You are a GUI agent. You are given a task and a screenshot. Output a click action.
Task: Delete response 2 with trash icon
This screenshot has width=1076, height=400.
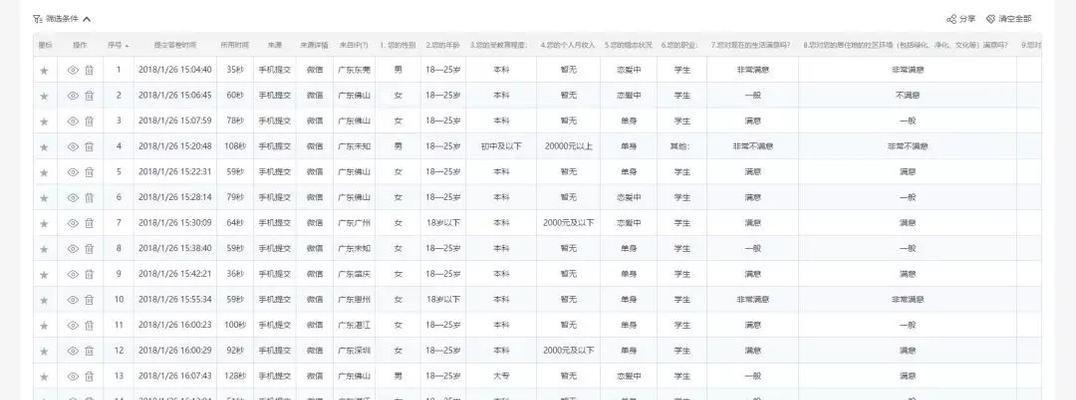click(x=89, y=96)
